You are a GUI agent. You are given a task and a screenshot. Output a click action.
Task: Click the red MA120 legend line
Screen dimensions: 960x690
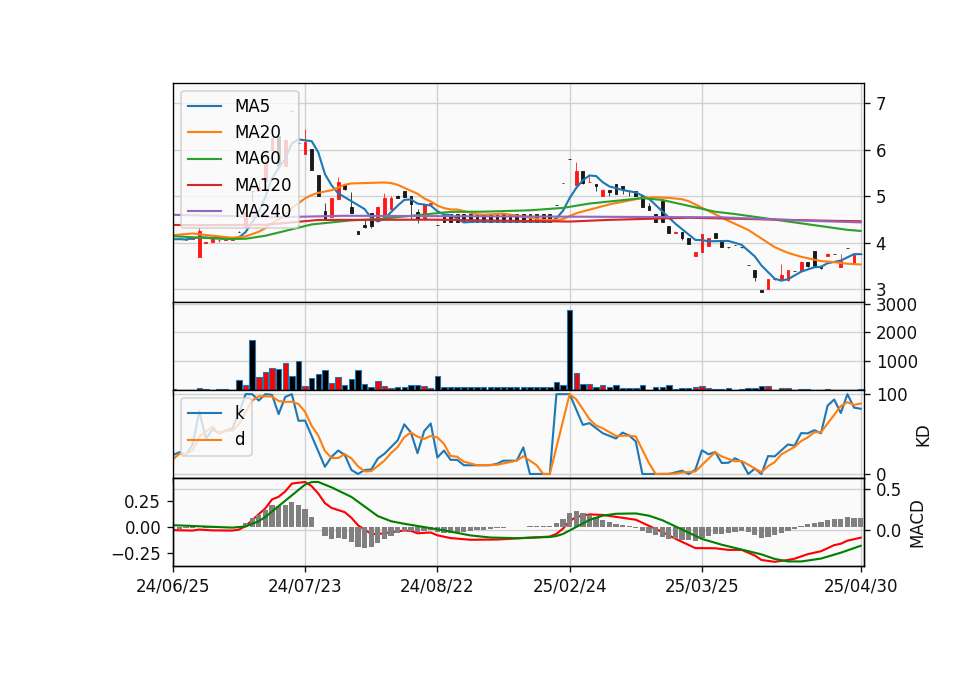(204, 185)
